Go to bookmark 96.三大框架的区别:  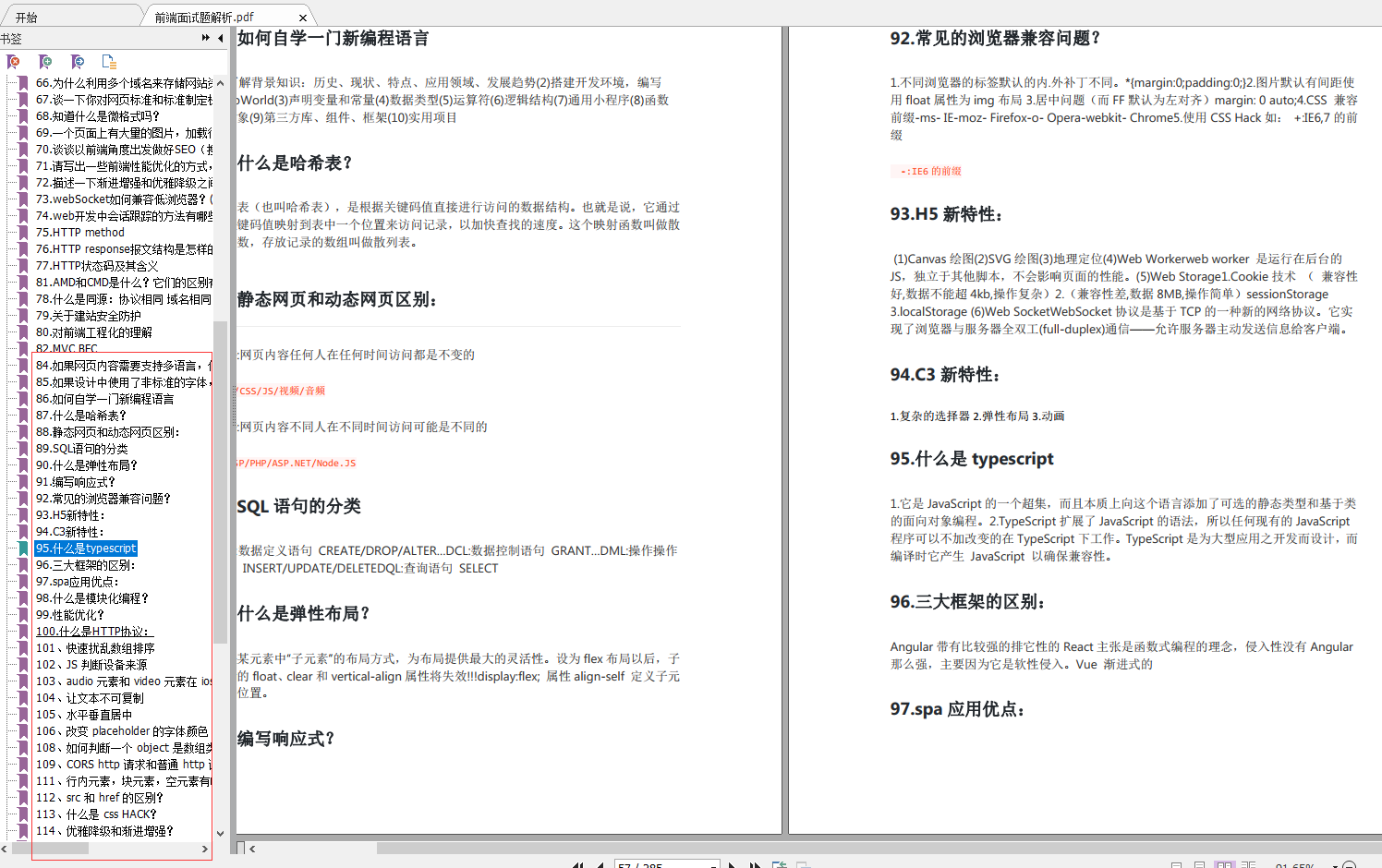tap(85, 565)
